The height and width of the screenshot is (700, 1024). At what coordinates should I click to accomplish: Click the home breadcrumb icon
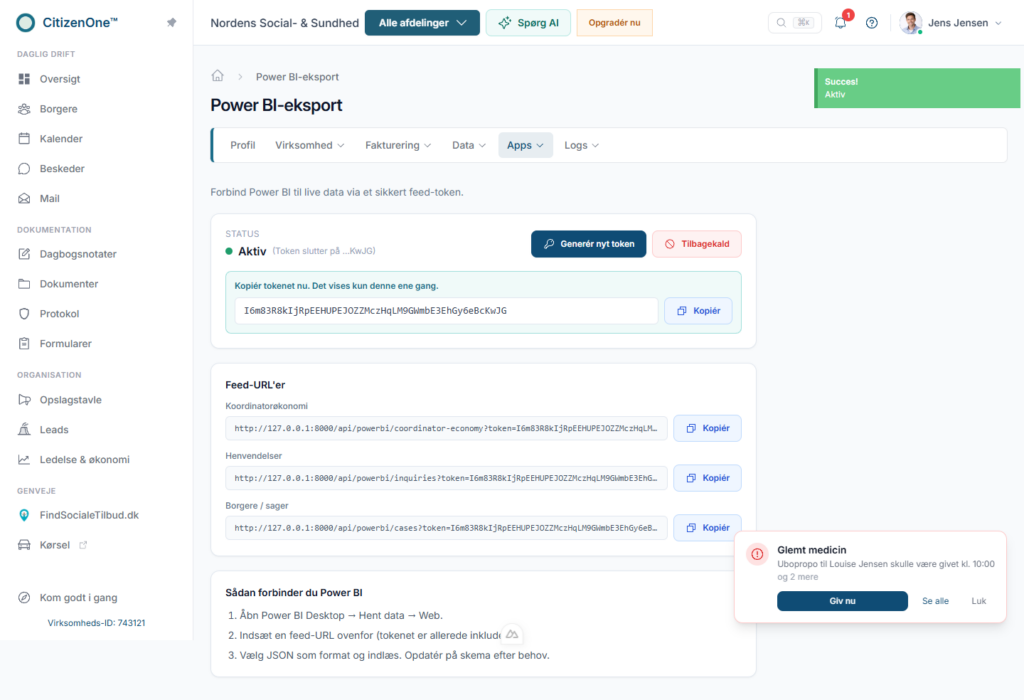pyautogui.click(x=217, y=76)
